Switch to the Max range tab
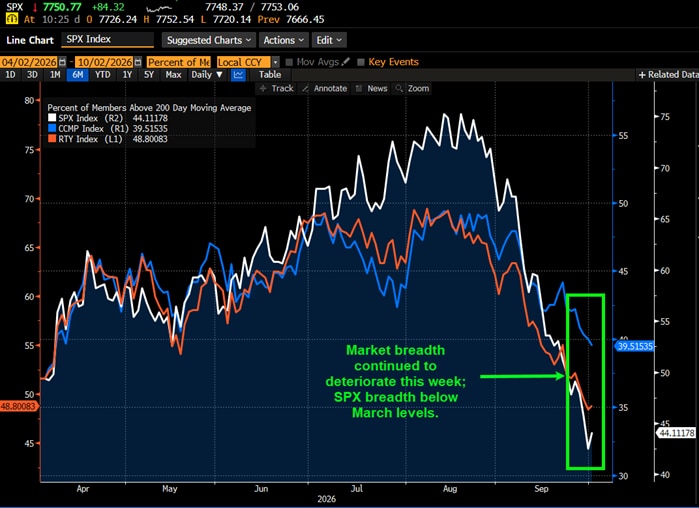This screenshot has height=508, width=699. click(173, 75)
